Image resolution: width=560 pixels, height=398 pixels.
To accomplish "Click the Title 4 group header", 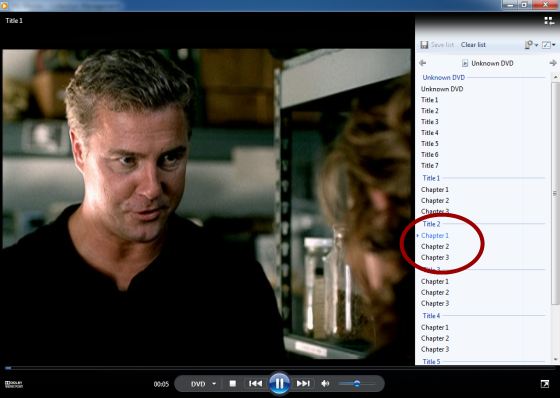I will point(431,316).
